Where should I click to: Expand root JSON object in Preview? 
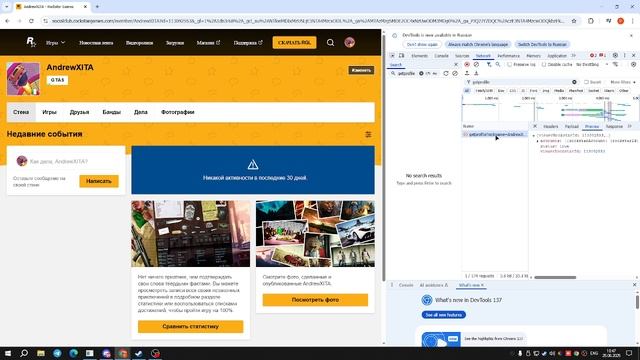coord(533,136)
